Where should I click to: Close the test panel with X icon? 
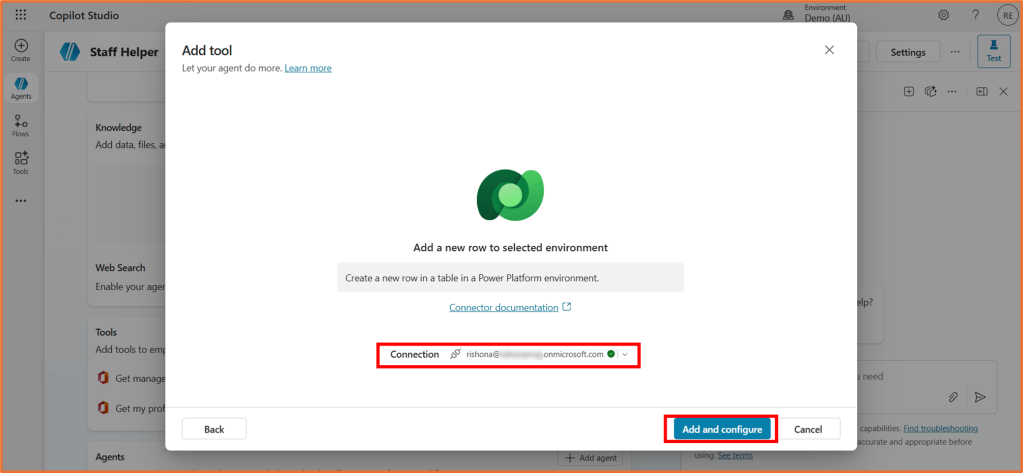[1004, 92]
